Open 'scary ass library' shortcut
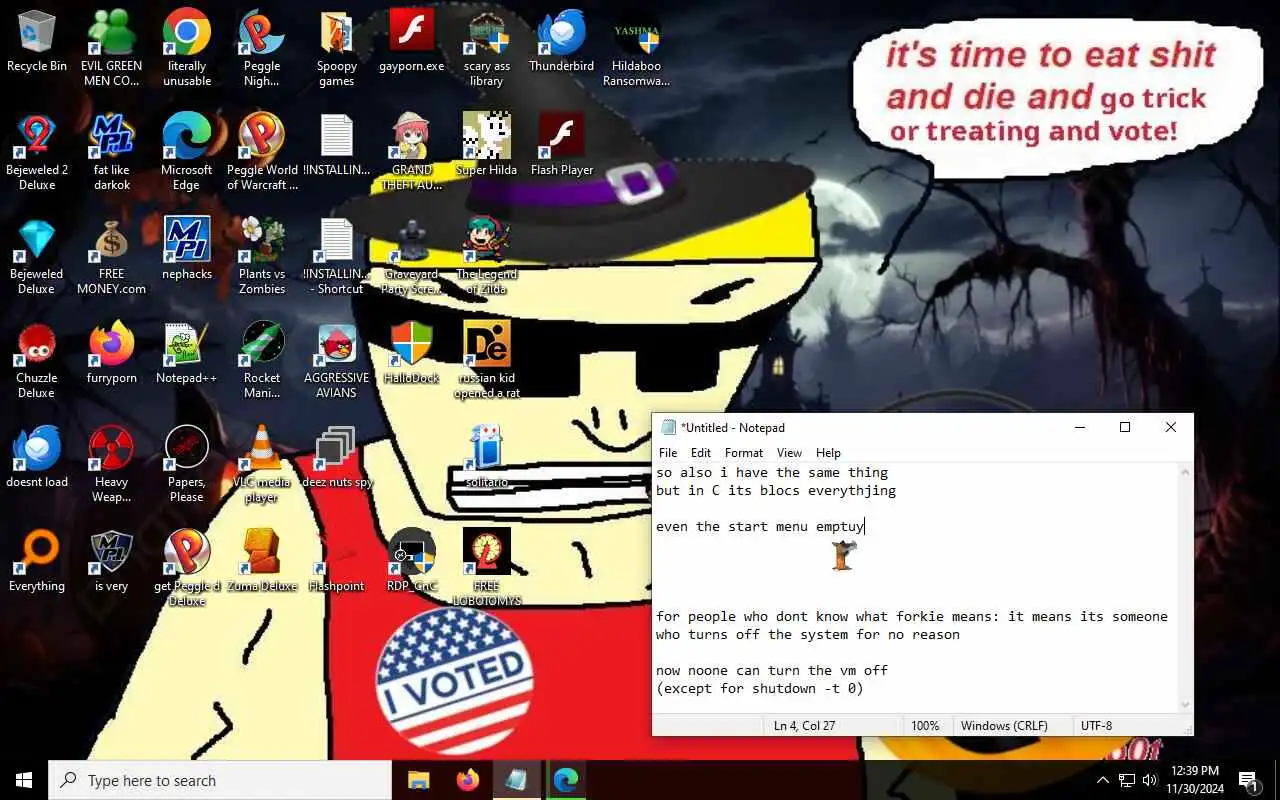 tap(487, 48)
